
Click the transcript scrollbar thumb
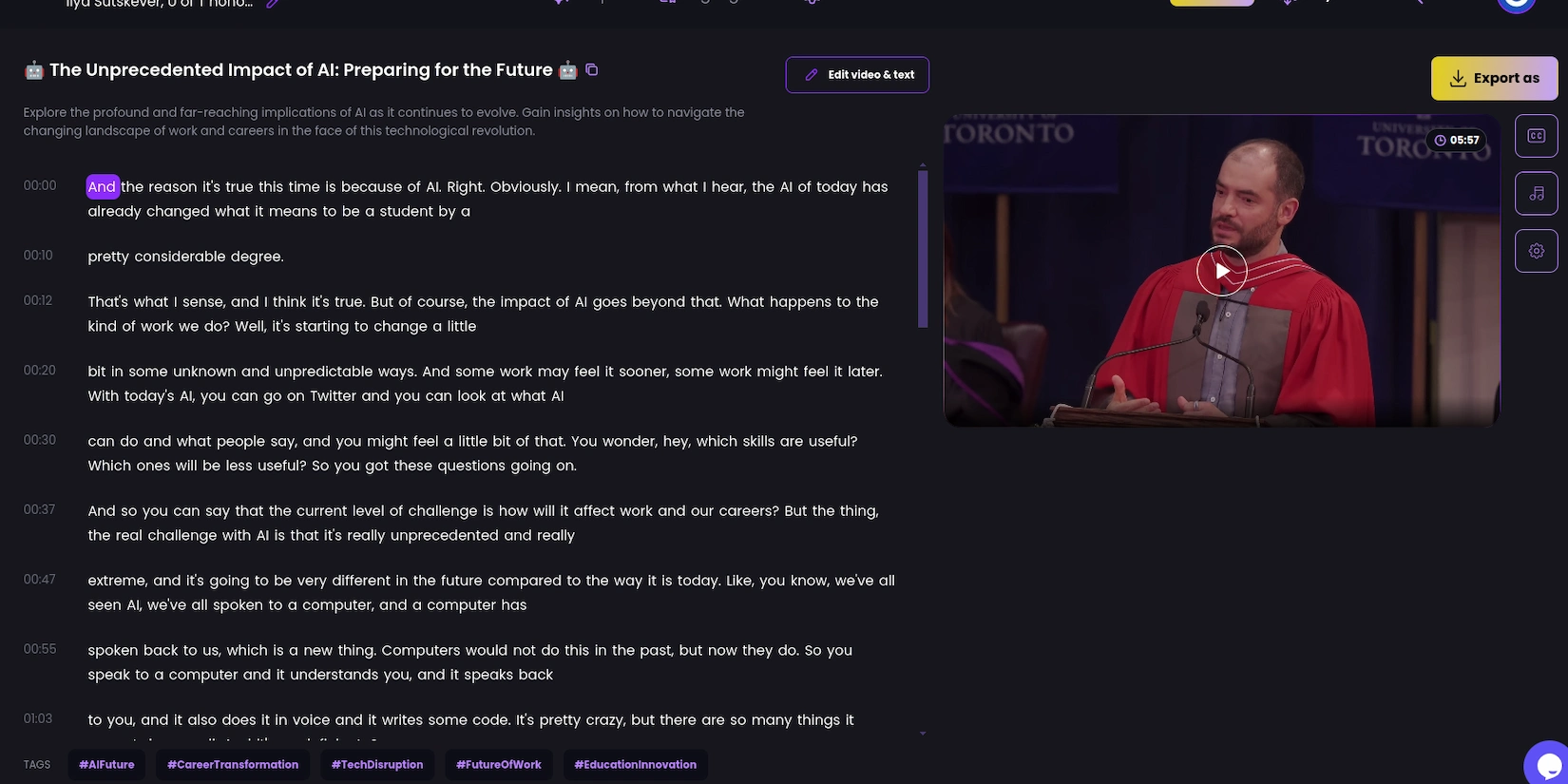(922, 249)
